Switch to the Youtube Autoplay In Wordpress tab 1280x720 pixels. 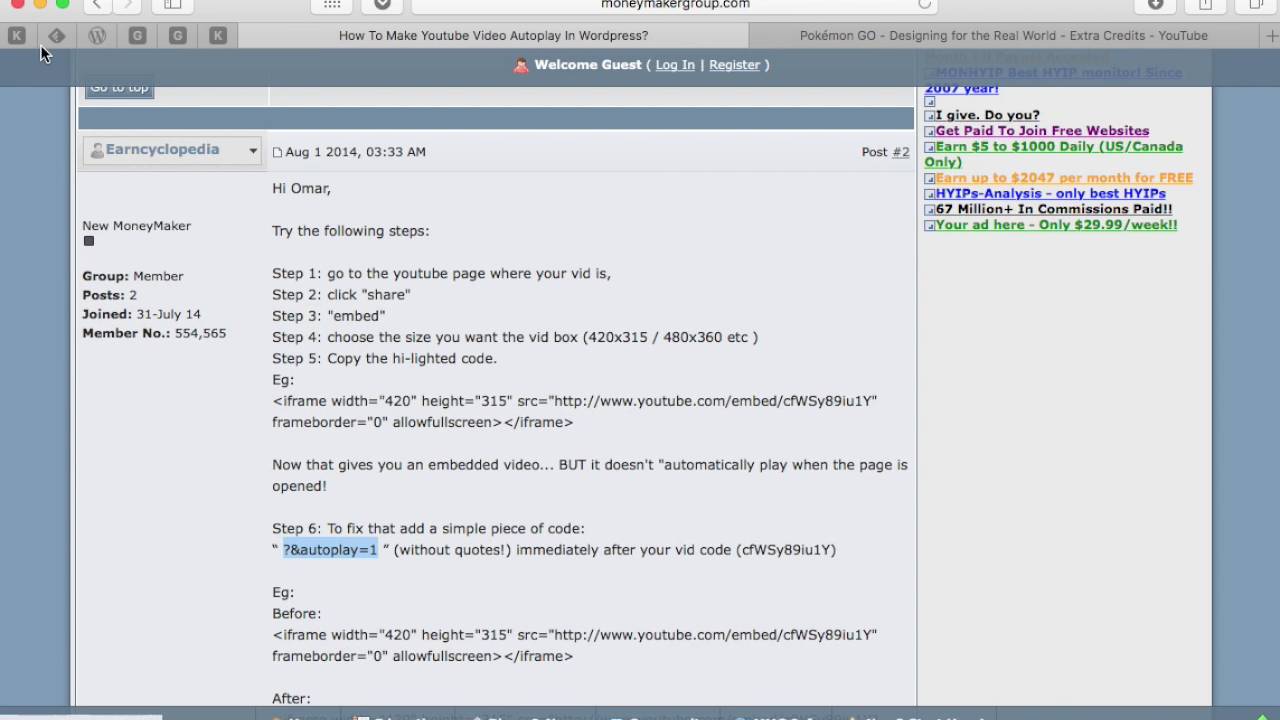point(493,35)
